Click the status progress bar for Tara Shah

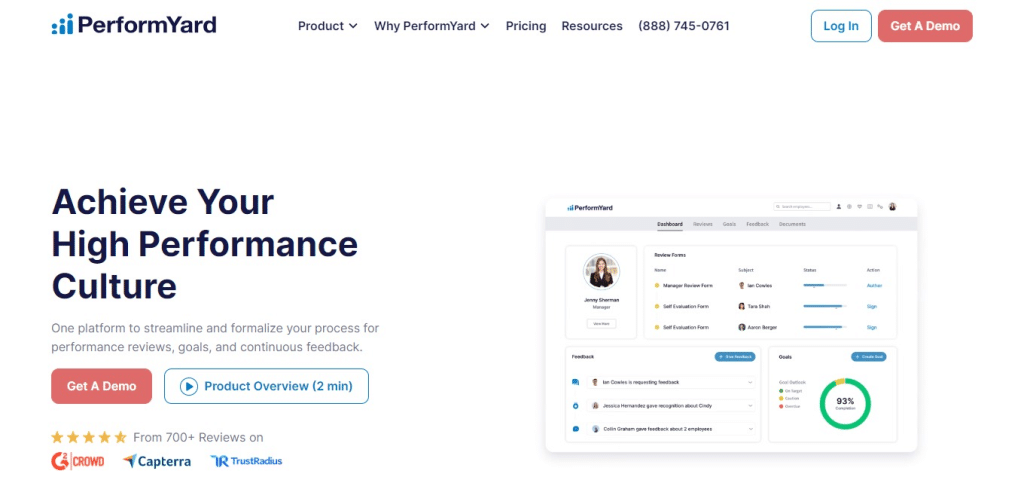(825, 306)
